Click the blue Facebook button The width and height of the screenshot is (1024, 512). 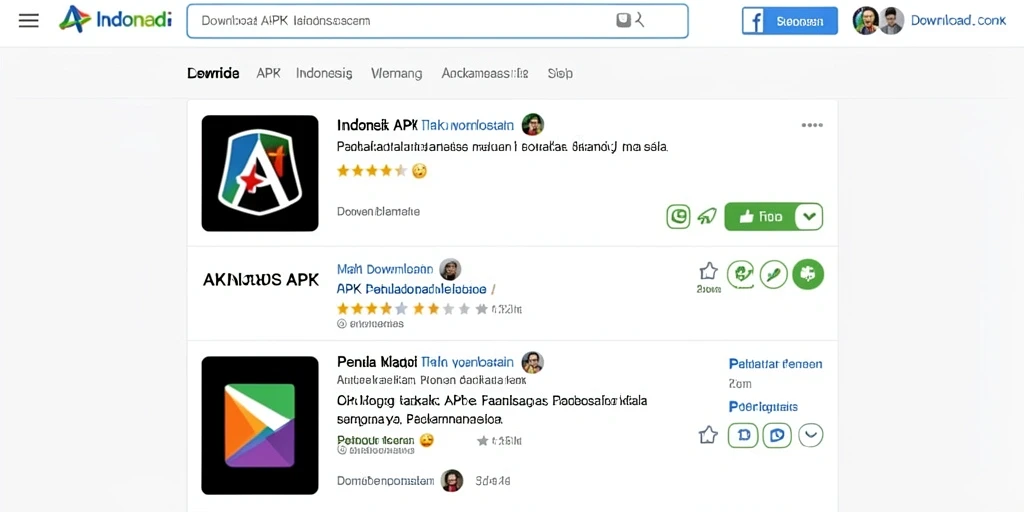tap(790, 21)
